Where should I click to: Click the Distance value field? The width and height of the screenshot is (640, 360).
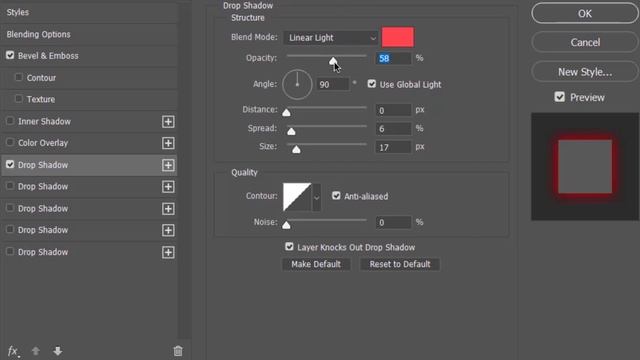[393, 110]
